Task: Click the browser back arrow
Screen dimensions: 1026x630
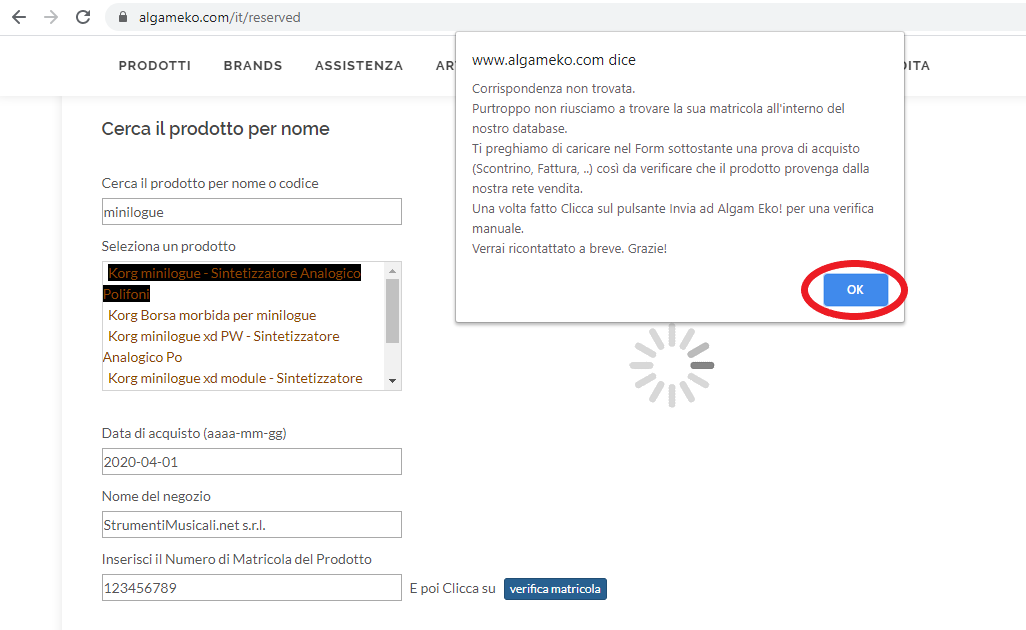Action: (19, 17)
